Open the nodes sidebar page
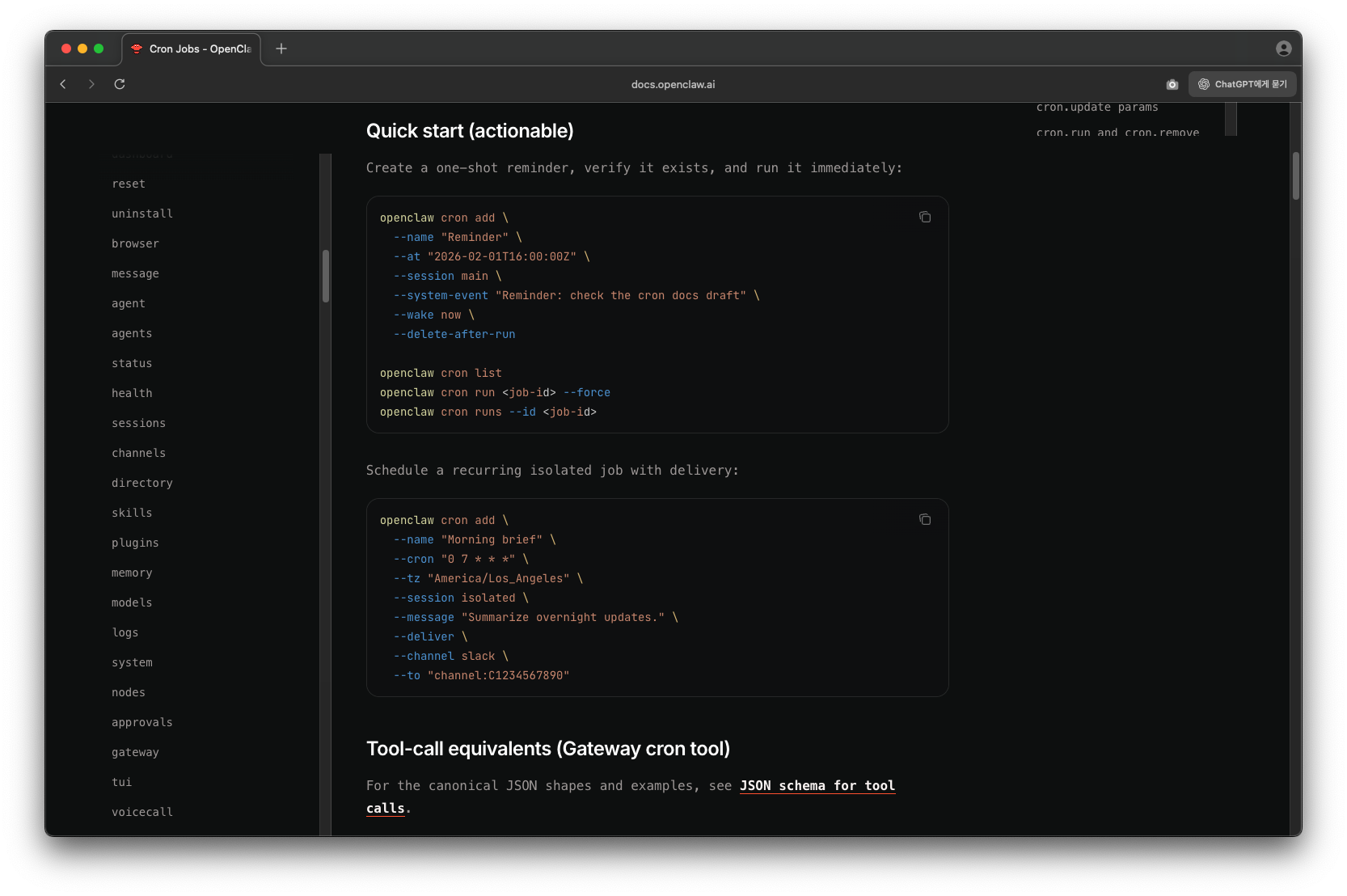 click(129, 692)
